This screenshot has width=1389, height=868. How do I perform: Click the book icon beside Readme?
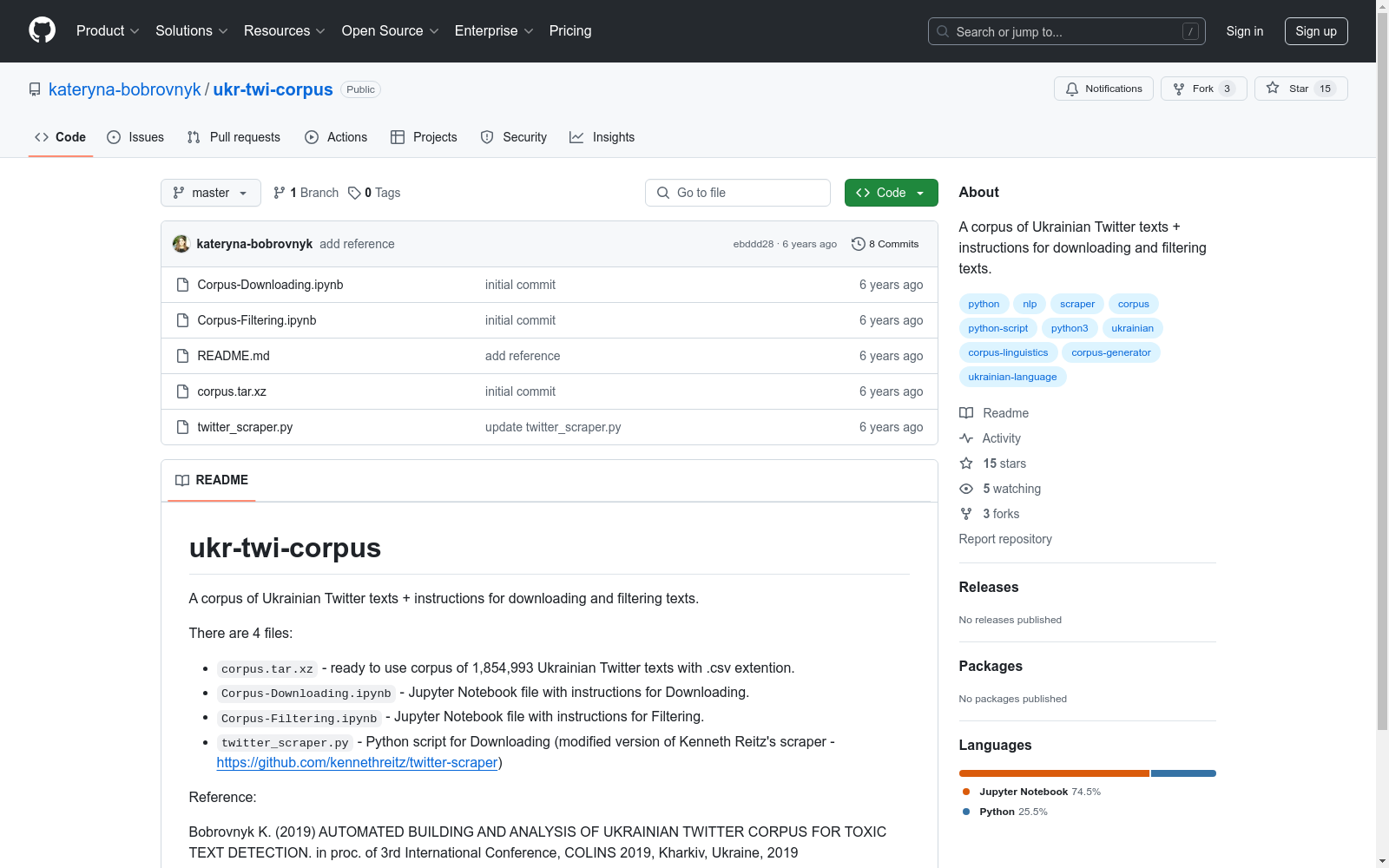point(966,413)
